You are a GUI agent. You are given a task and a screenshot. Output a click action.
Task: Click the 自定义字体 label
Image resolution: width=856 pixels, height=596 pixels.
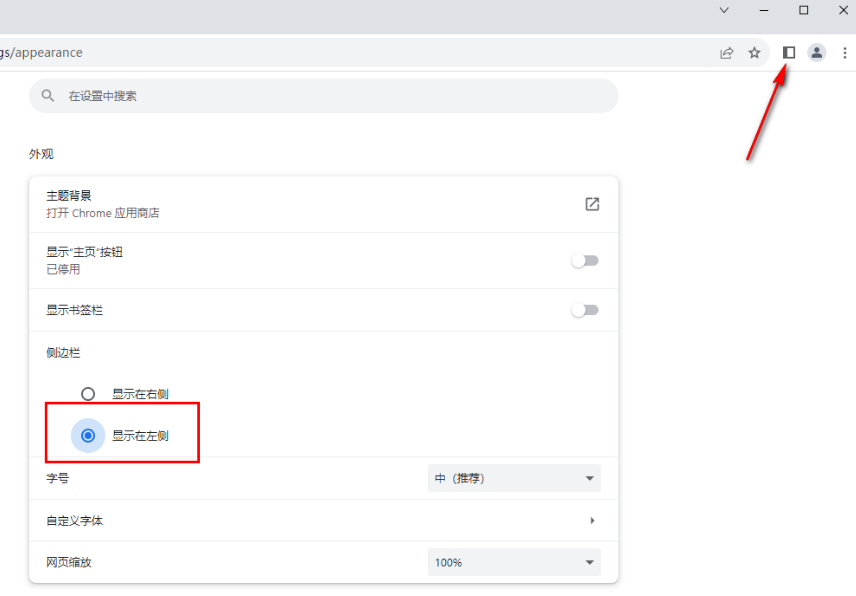(75, 521)
